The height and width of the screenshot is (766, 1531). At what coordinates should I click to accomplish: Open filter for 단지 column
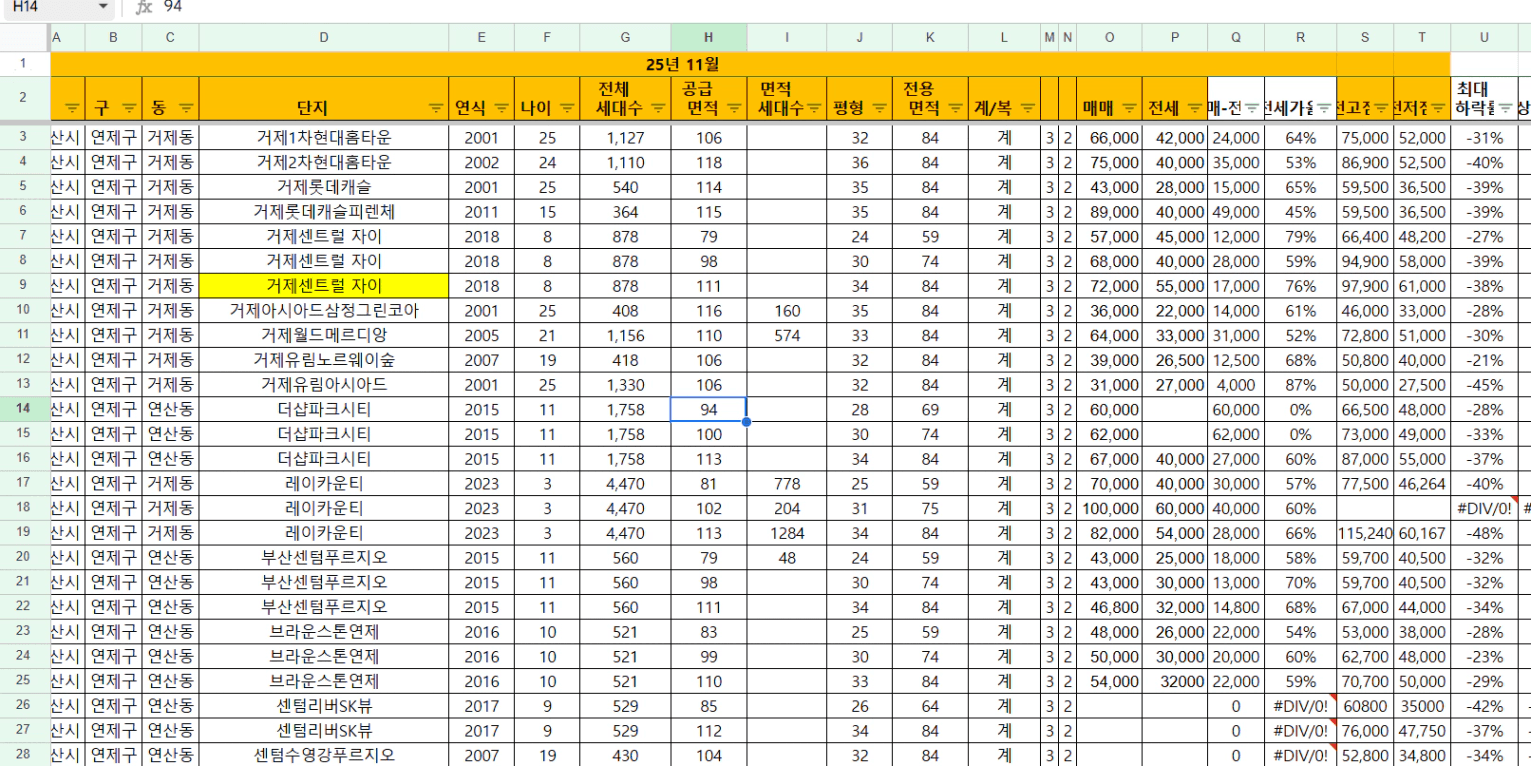click(x=435, y=108)
